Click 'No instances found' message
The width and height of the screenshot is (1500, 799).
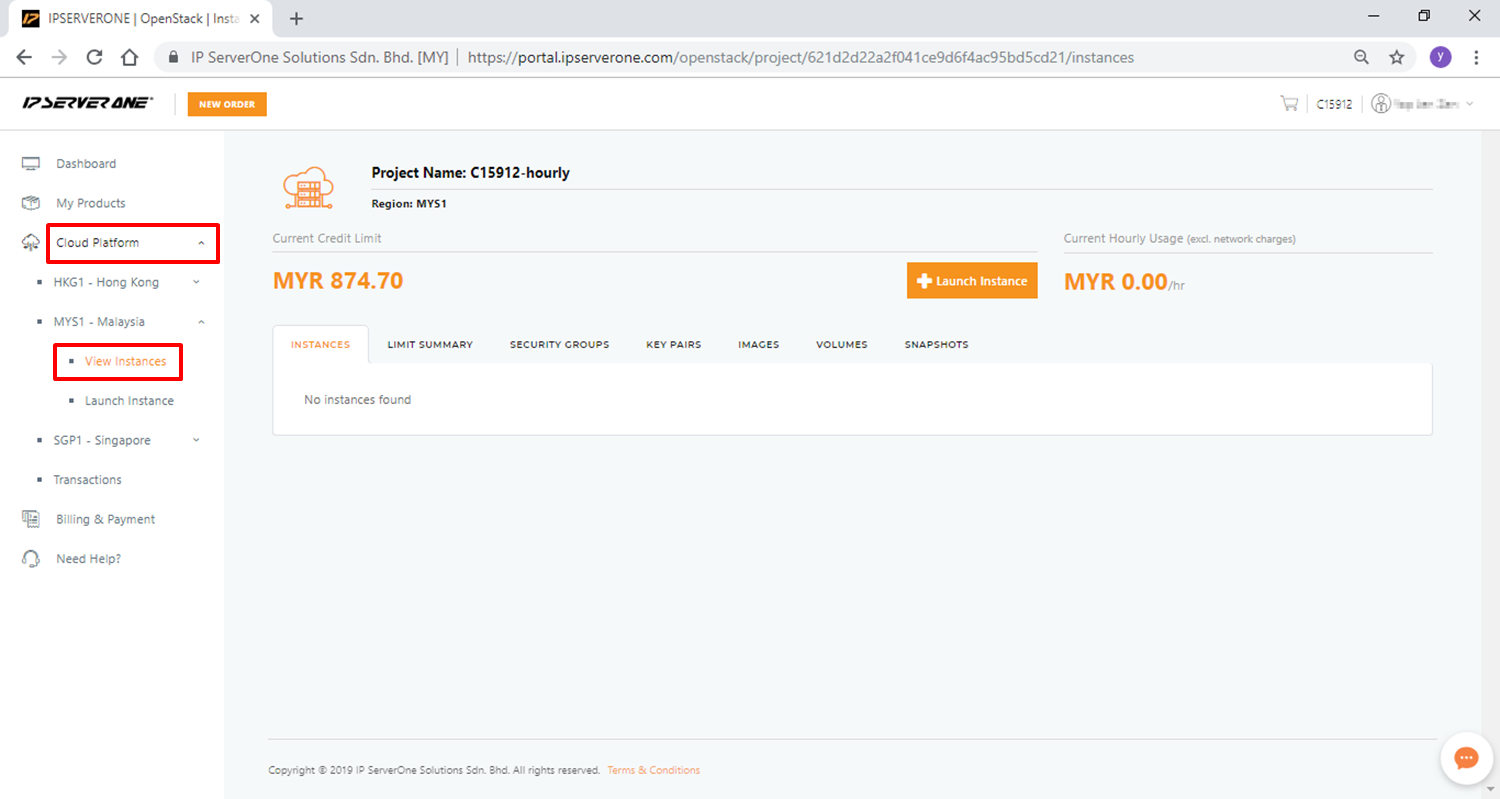(357, 400)
